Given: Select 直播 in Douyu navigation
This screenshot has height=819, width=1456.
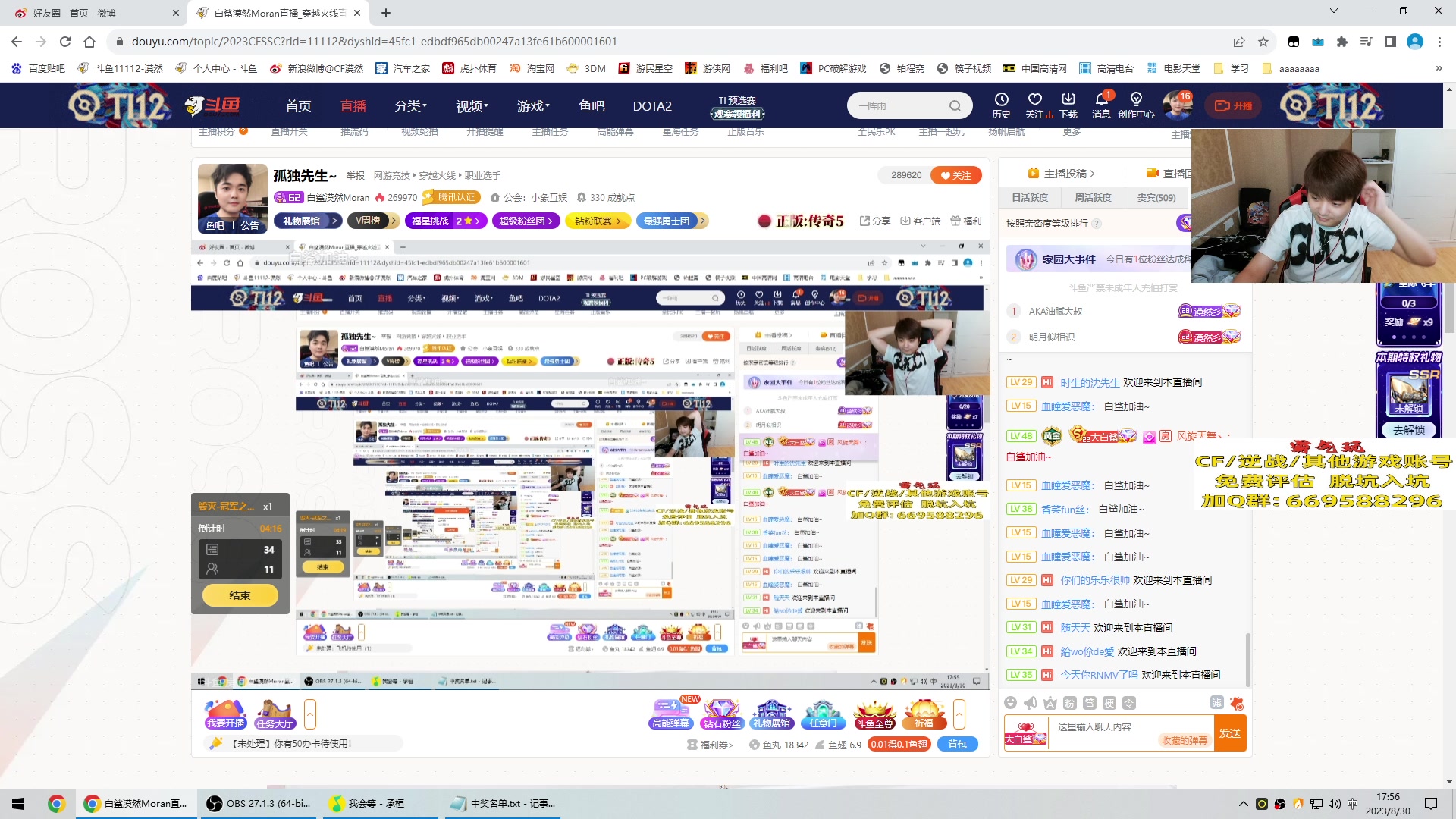Looking at the screenshot, I should click(353, 106).
